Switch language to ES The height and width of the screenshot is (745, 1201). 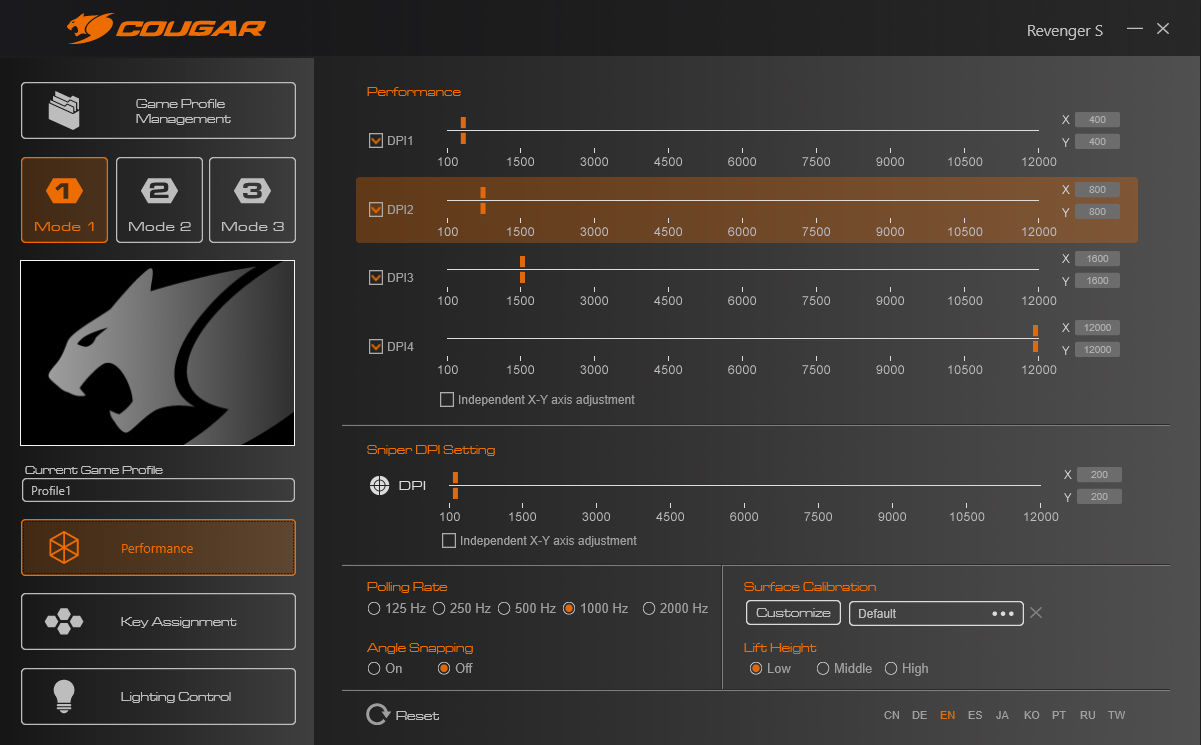pyautogui.click(x=975, y=716)
